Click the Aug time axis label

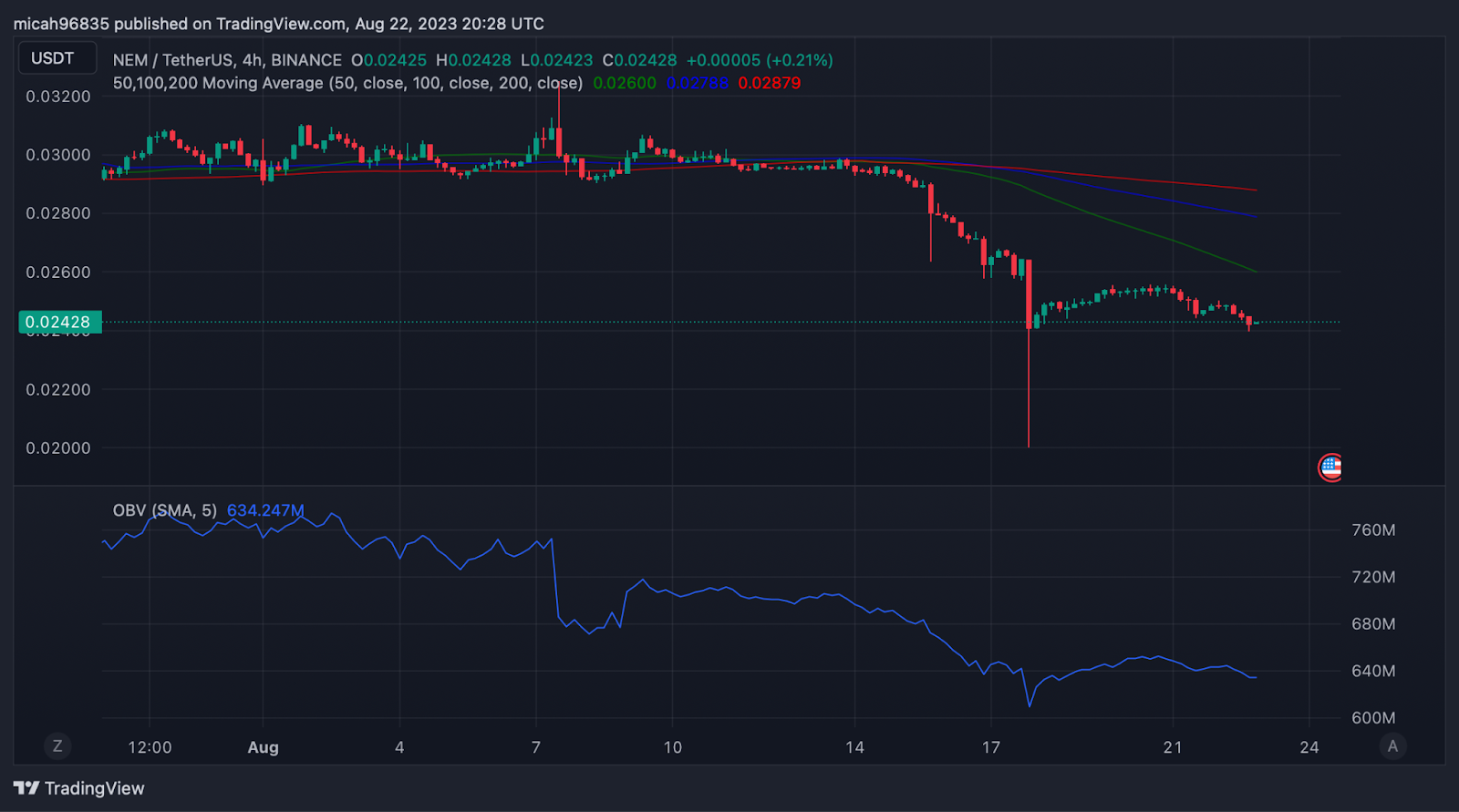[x=264, y=747]
